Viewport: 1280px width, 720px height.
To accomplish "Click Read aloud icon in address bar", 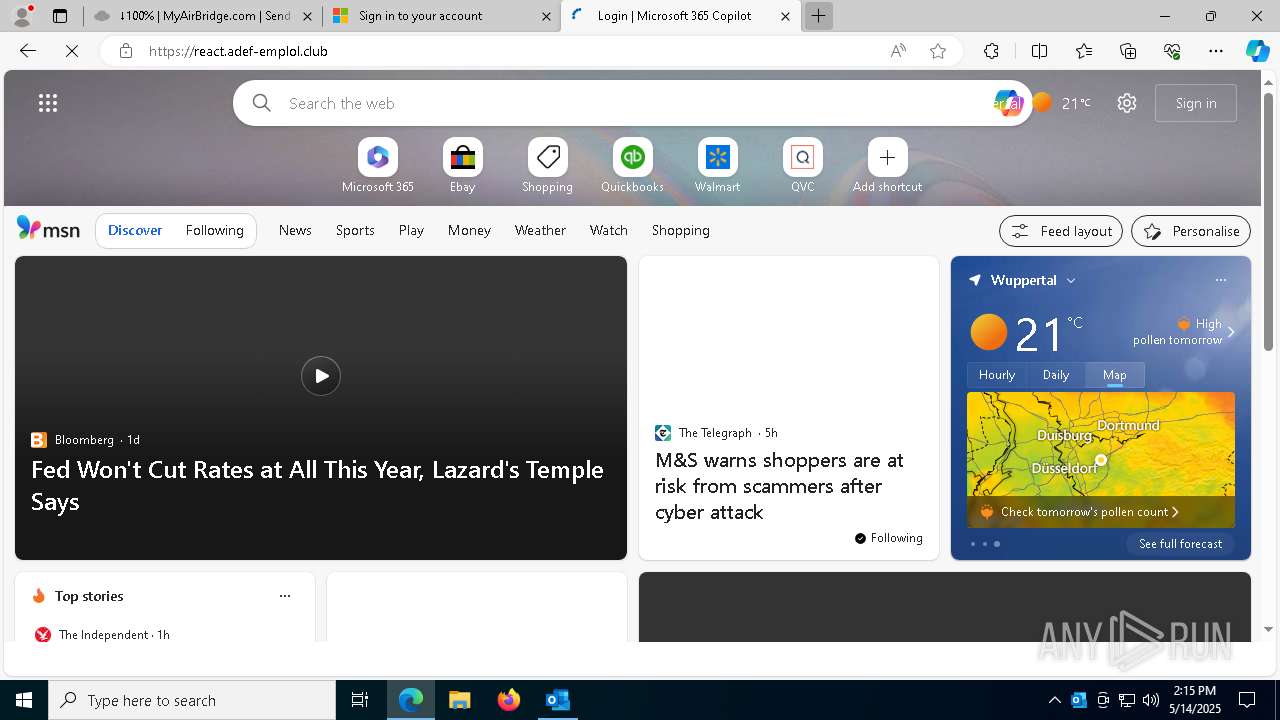I will [898, 51].
